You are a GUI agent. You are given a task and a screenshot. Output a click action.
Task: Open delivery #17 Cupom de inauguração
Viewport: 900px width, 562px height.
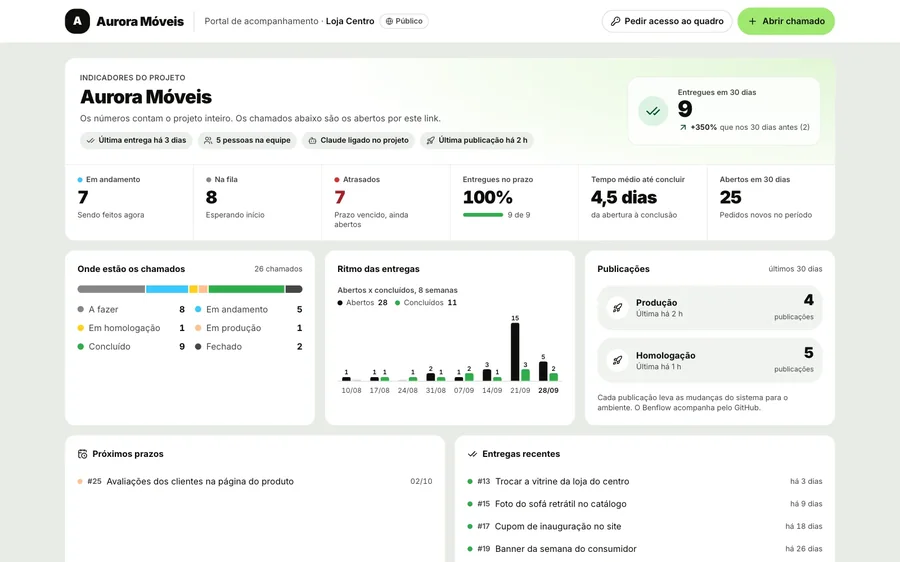point(645,526)
